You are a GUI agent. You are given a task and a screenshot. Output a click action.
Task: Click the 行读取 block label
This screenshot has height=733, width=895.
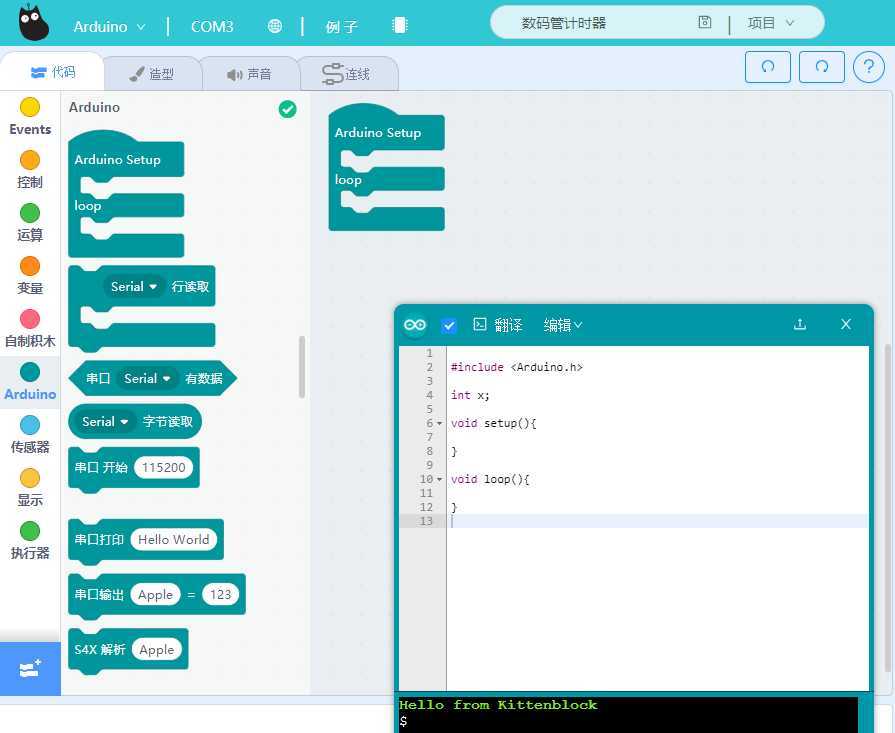point(190,287)
